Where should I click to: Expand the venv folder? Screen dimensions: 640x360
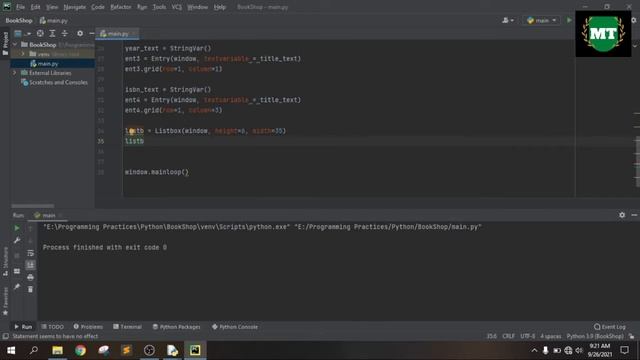tap(23, 54)
